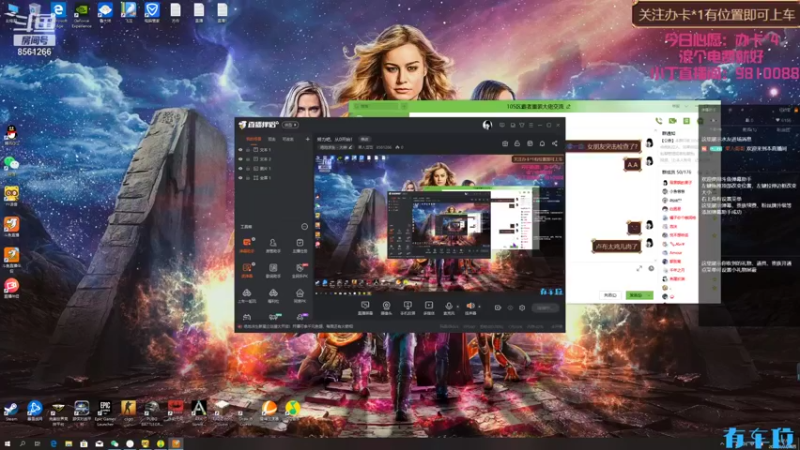Toggle visibility eye of fourth source row
Viewport: 800px width, 450px height.
240,178
